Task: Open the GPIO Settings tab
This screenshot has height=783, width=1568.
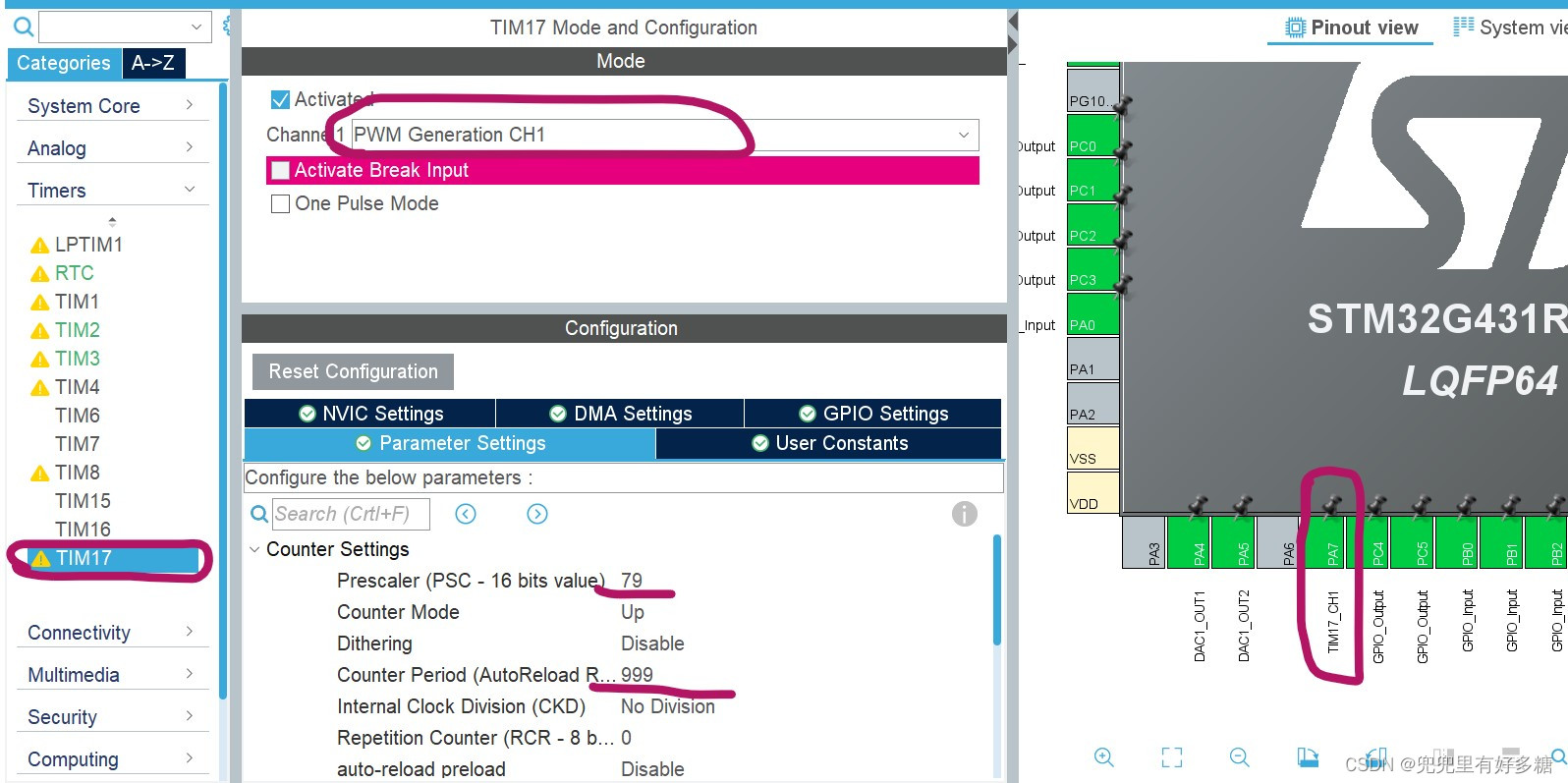Action: [873, 414]
